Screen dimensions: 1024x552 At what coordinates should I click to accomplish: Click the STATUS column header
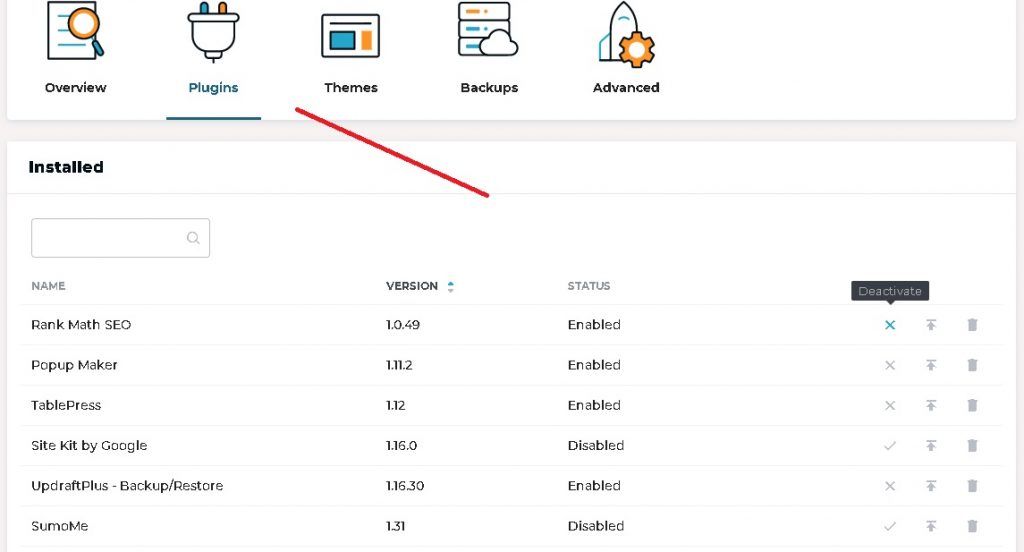pyautogui.click(x=588, y=286)
